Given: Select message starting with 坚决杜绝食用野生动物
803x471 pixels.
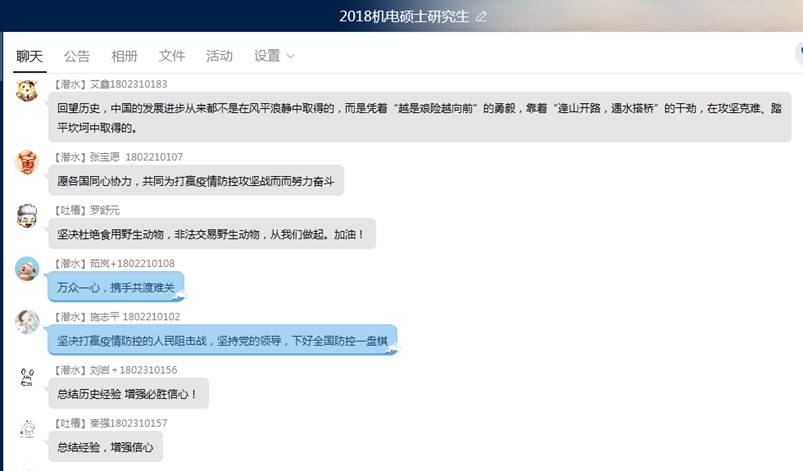Looking at the screenshot, I should (x=212, y=234).
